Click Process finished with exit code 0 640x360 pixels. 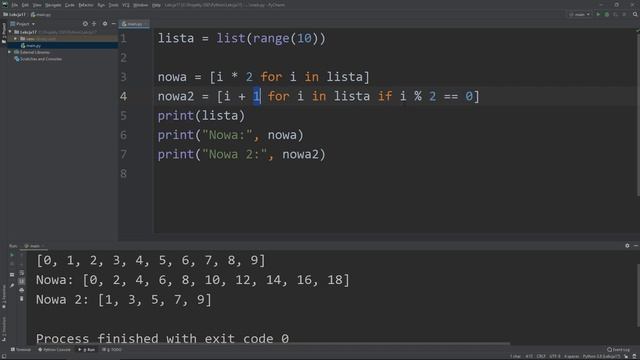tap(162, 338)
